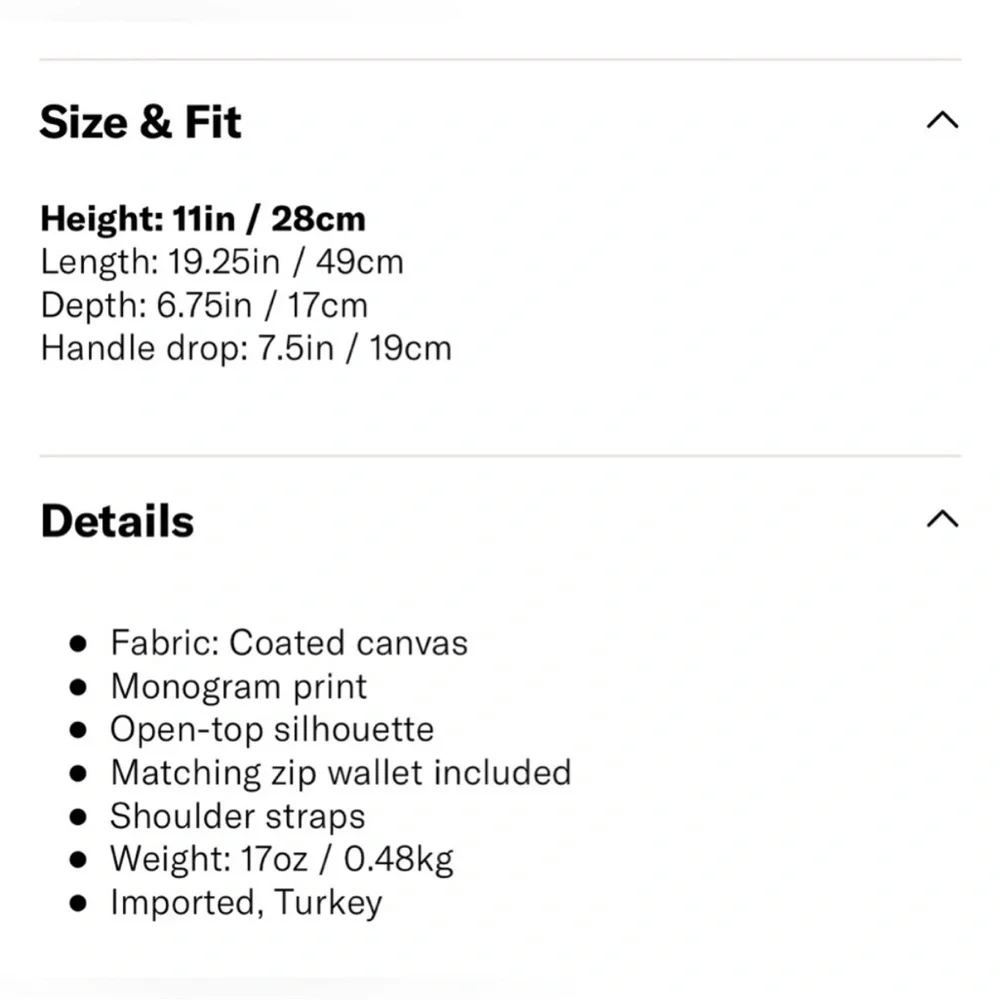Select the Height 11in / 28cm line
Image resolution: width=1000 pixels, height=1000 pixels.
203,219
